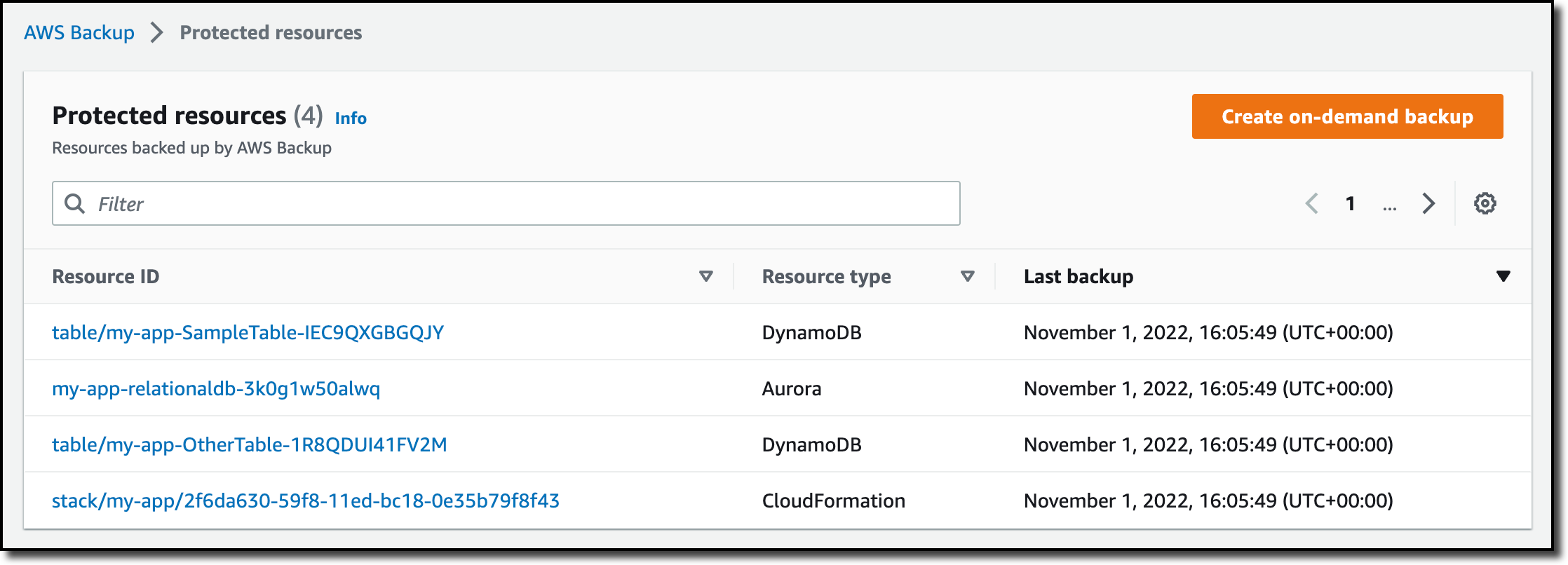Go to previous page arrow
The image size is (1568, 565).
tap(1311, 203)
